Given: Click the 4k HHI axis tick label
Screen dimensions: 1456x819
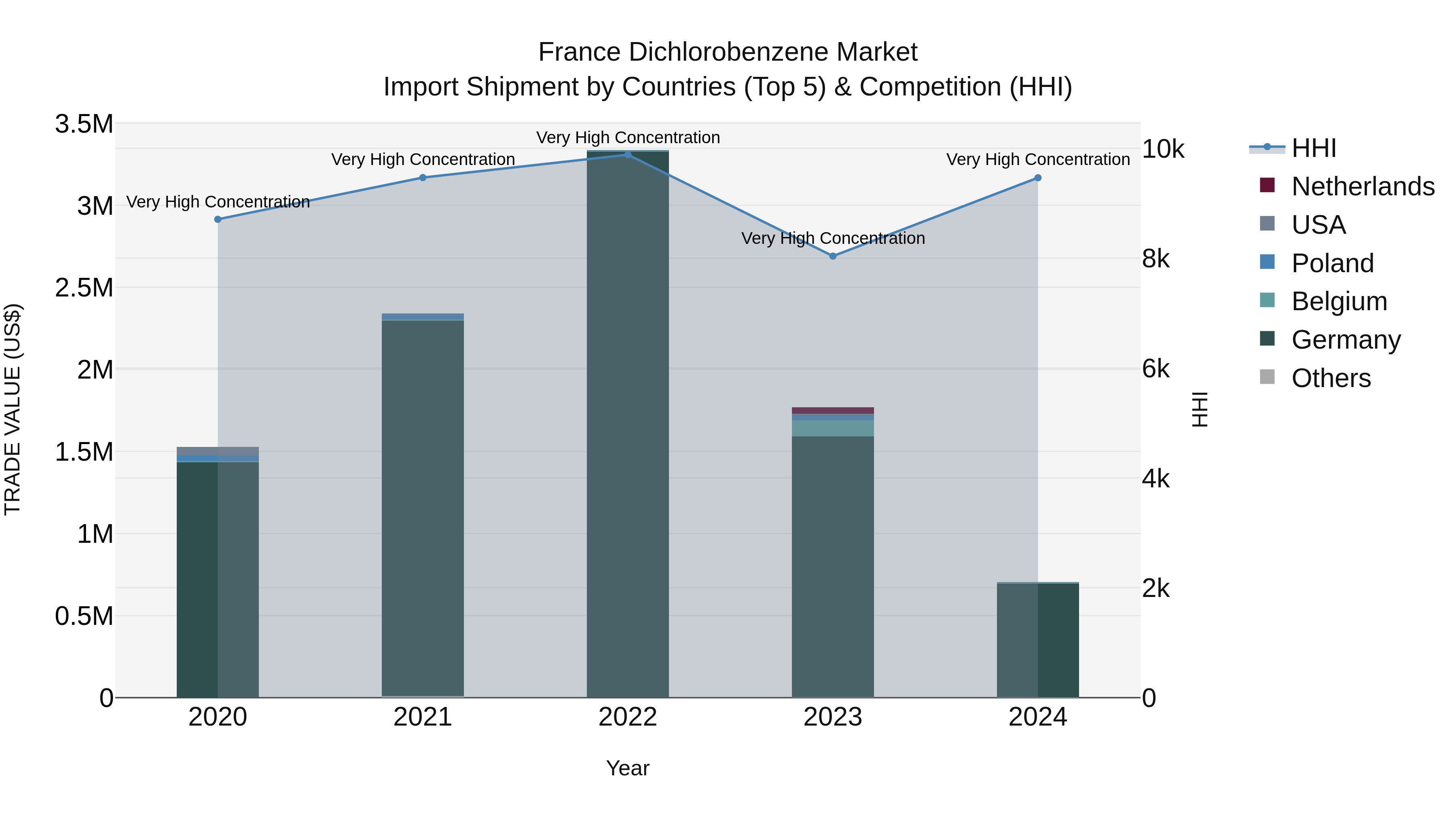Looking at the screenshot, I should (x=1156, y=479).
